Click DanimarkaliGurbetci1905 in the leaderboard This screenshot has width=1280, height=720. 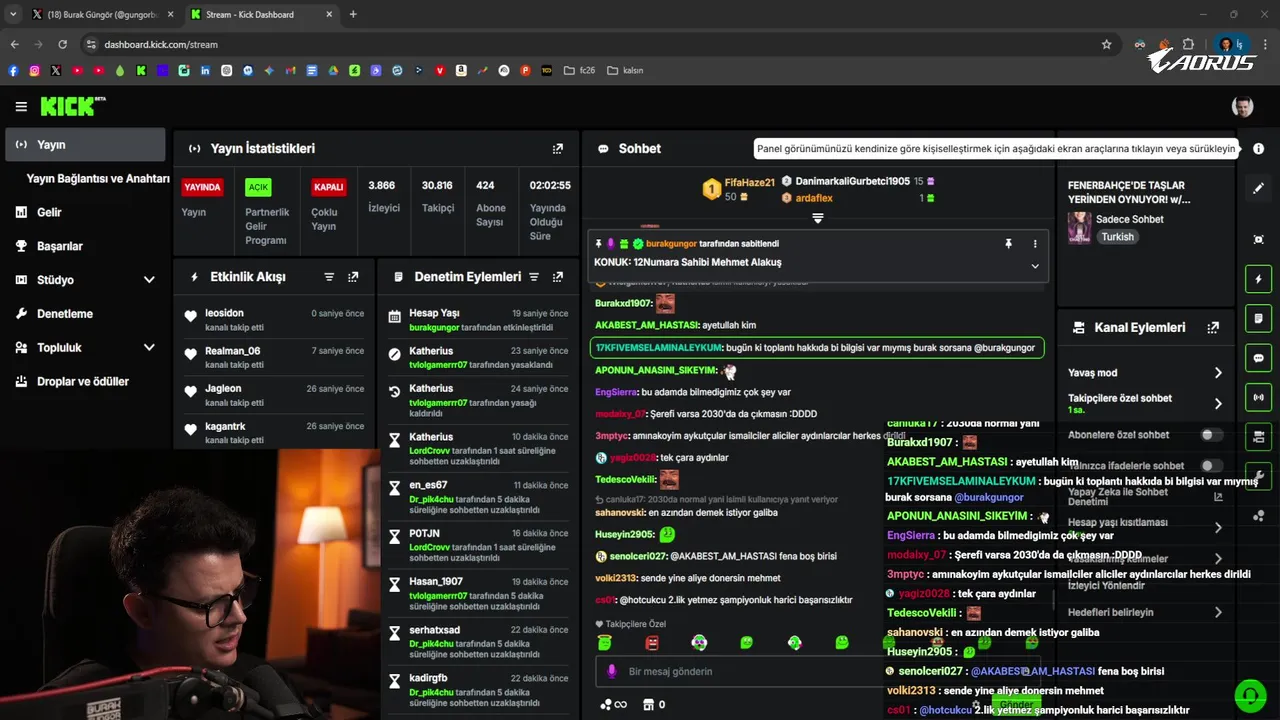[852, 181]
